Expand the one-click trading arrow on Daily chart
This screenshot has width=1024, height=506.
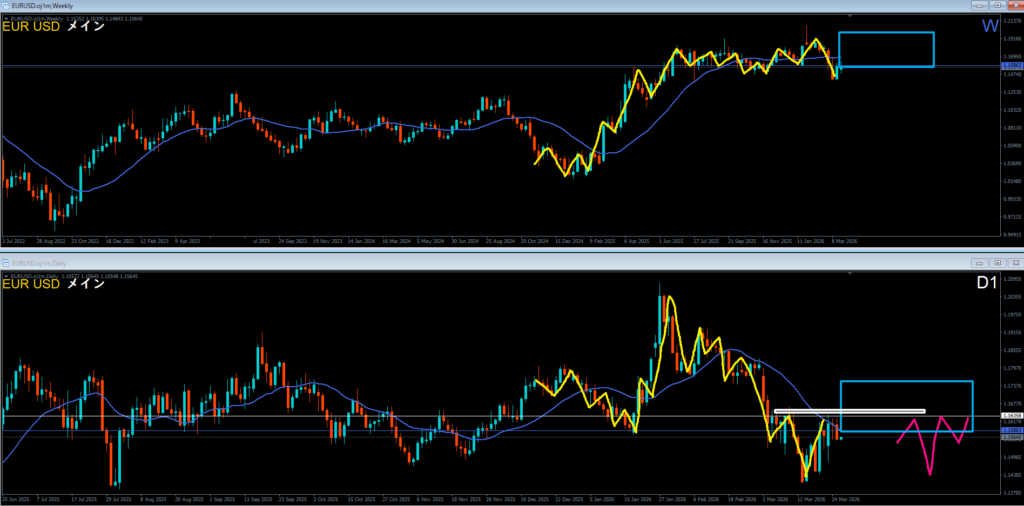[x=5, y=274]
